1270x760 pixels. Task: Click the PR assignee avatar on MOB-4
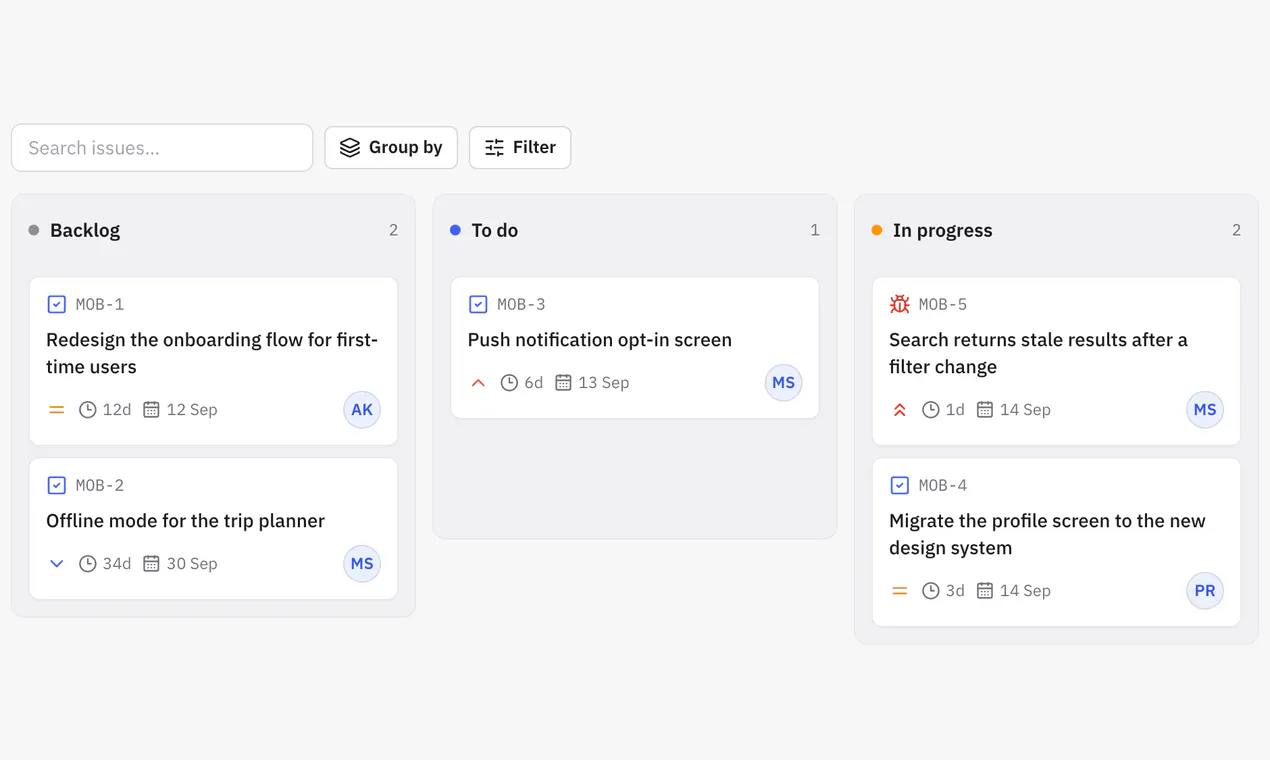click(x=1205, y=591)
